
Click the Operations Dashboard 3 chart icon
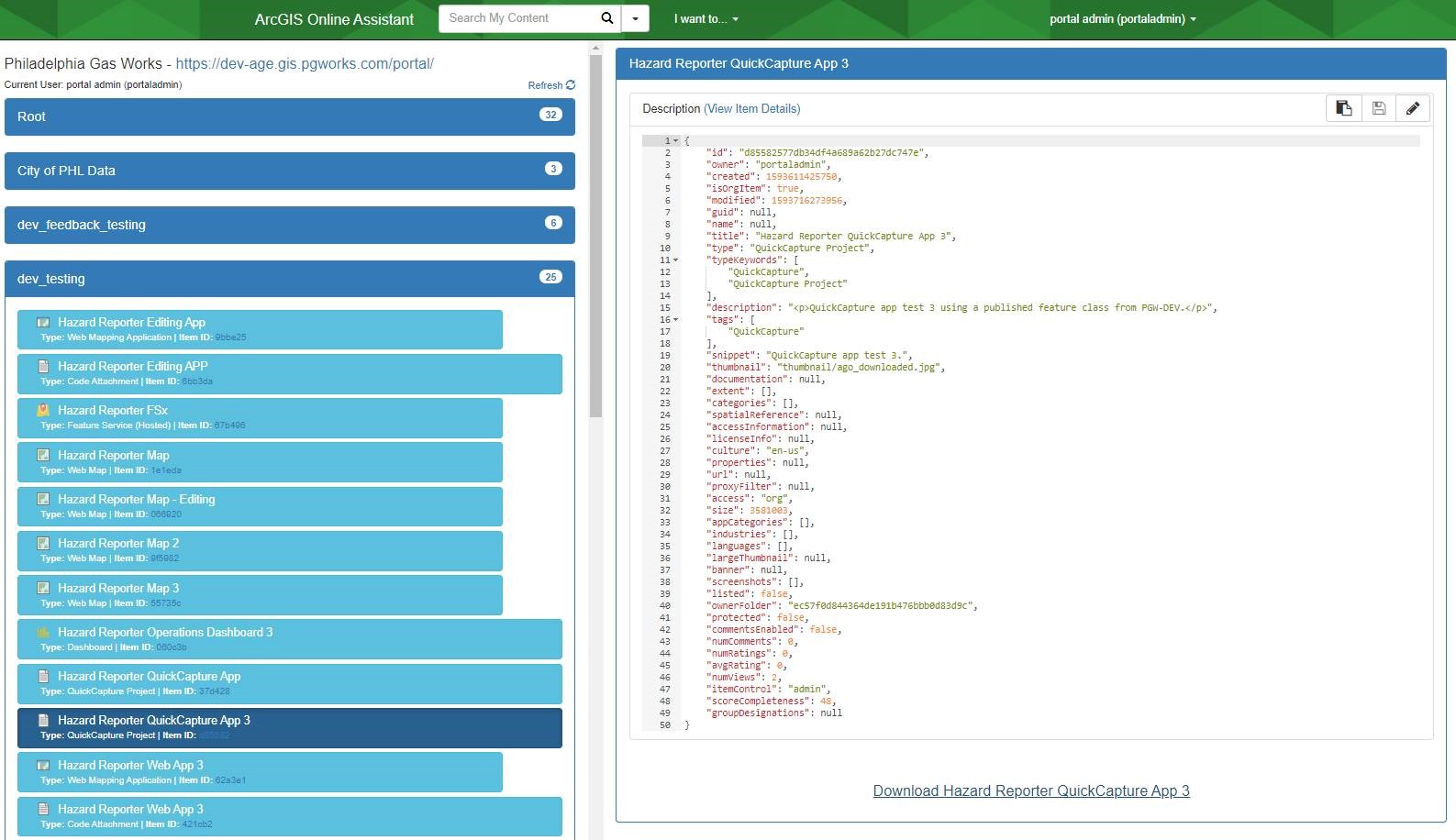click(x=43, y=632)
